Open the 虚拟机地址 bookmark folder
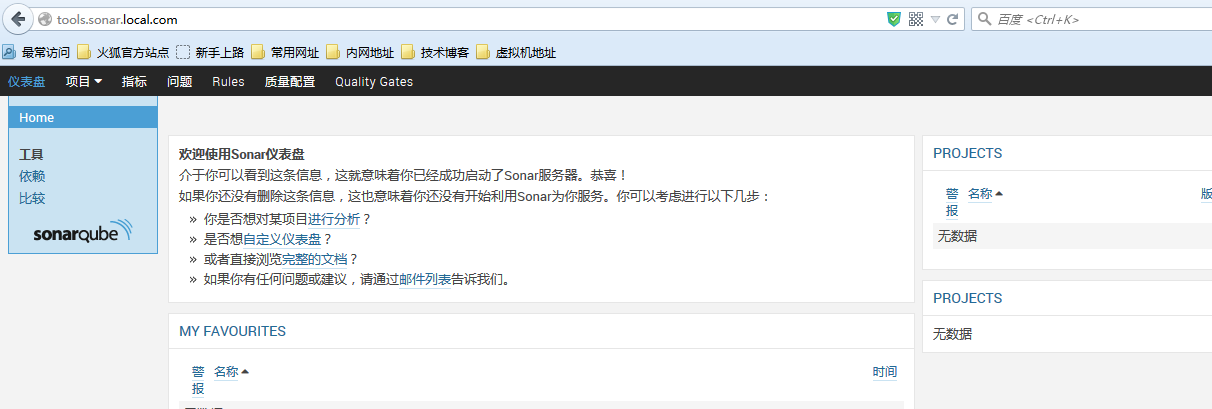 coord(516,52)
